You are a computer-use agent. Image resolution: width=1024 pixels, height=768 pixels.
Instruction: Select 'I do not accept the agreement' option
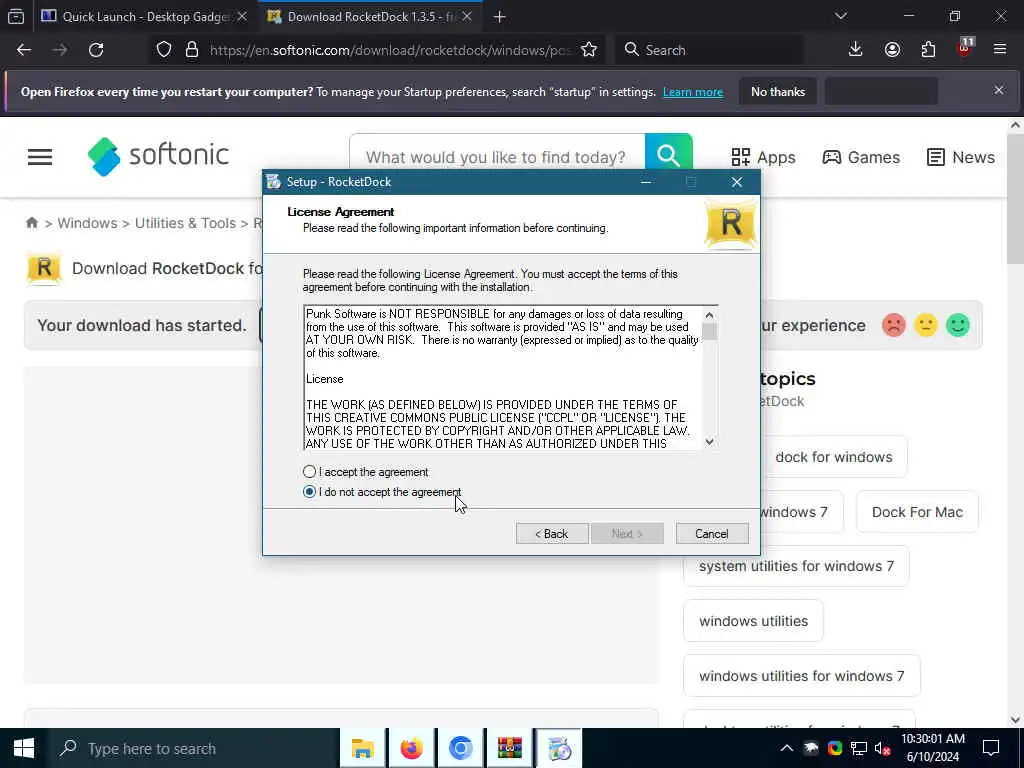(x=310, y=492)
